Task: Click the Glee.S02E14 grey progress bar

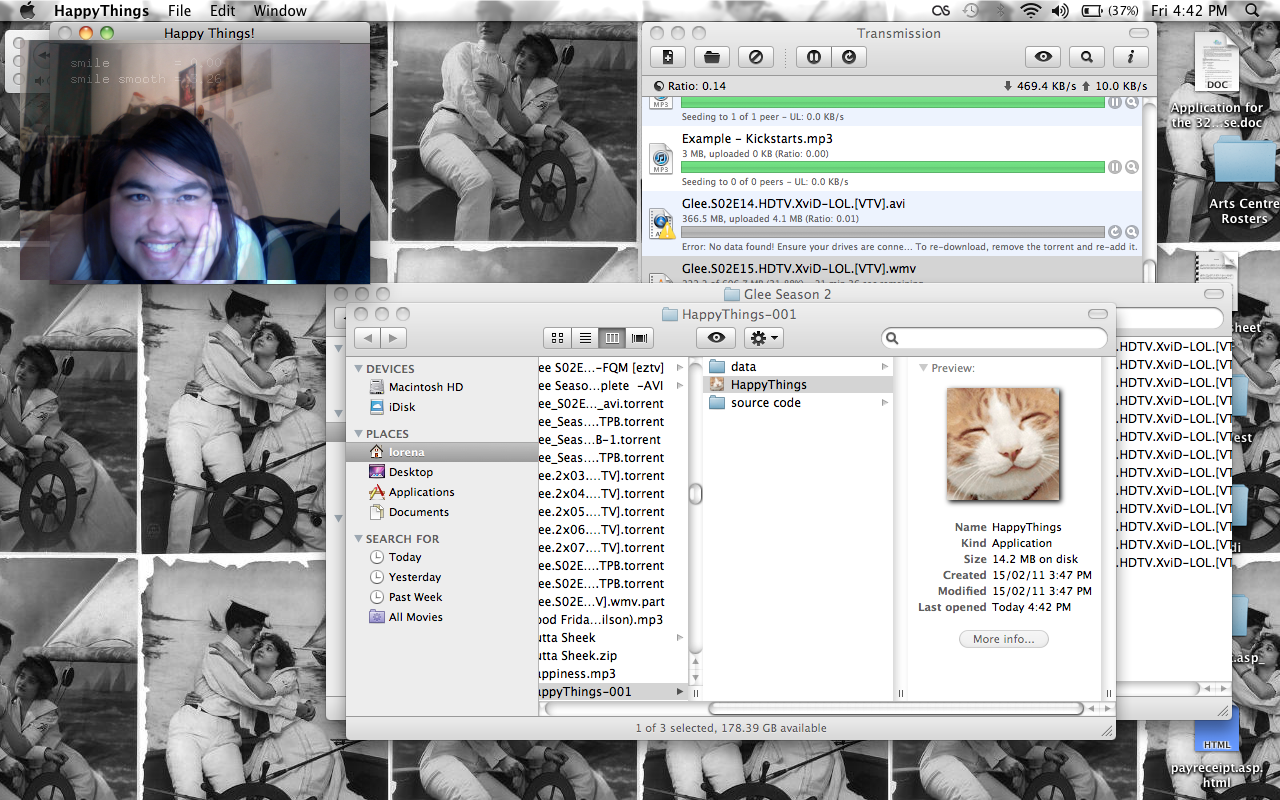Action: coord(893,232)
